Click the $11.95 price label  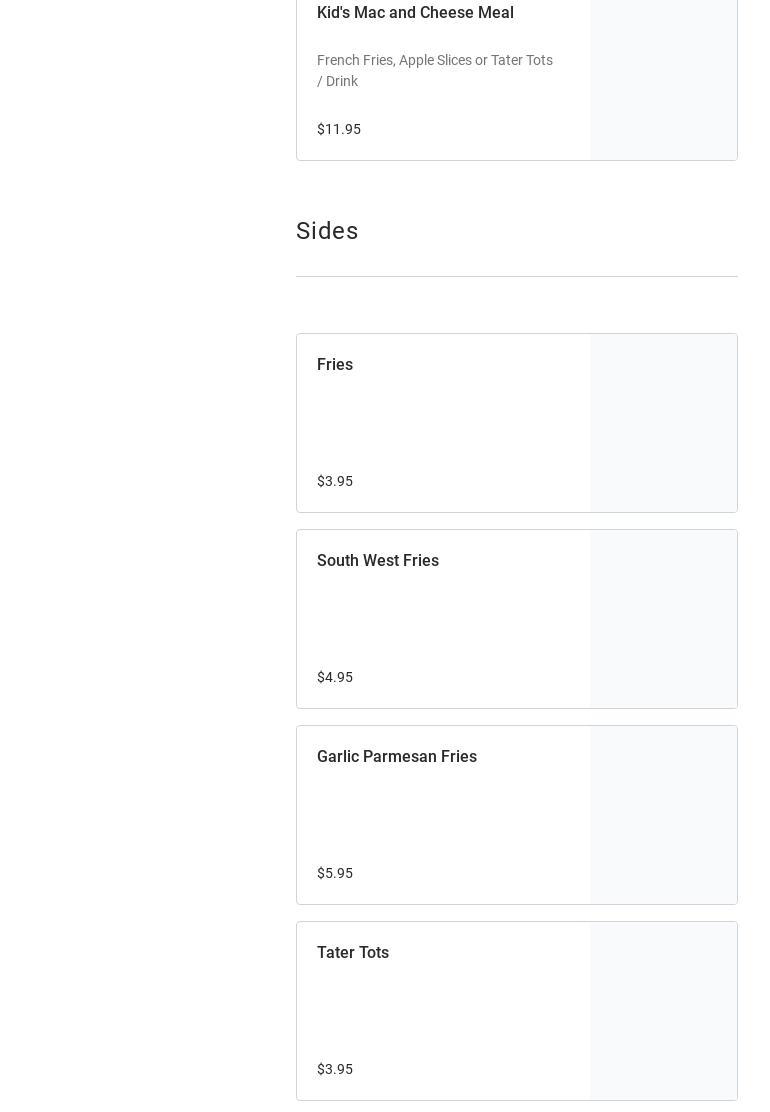coord(339,129)
